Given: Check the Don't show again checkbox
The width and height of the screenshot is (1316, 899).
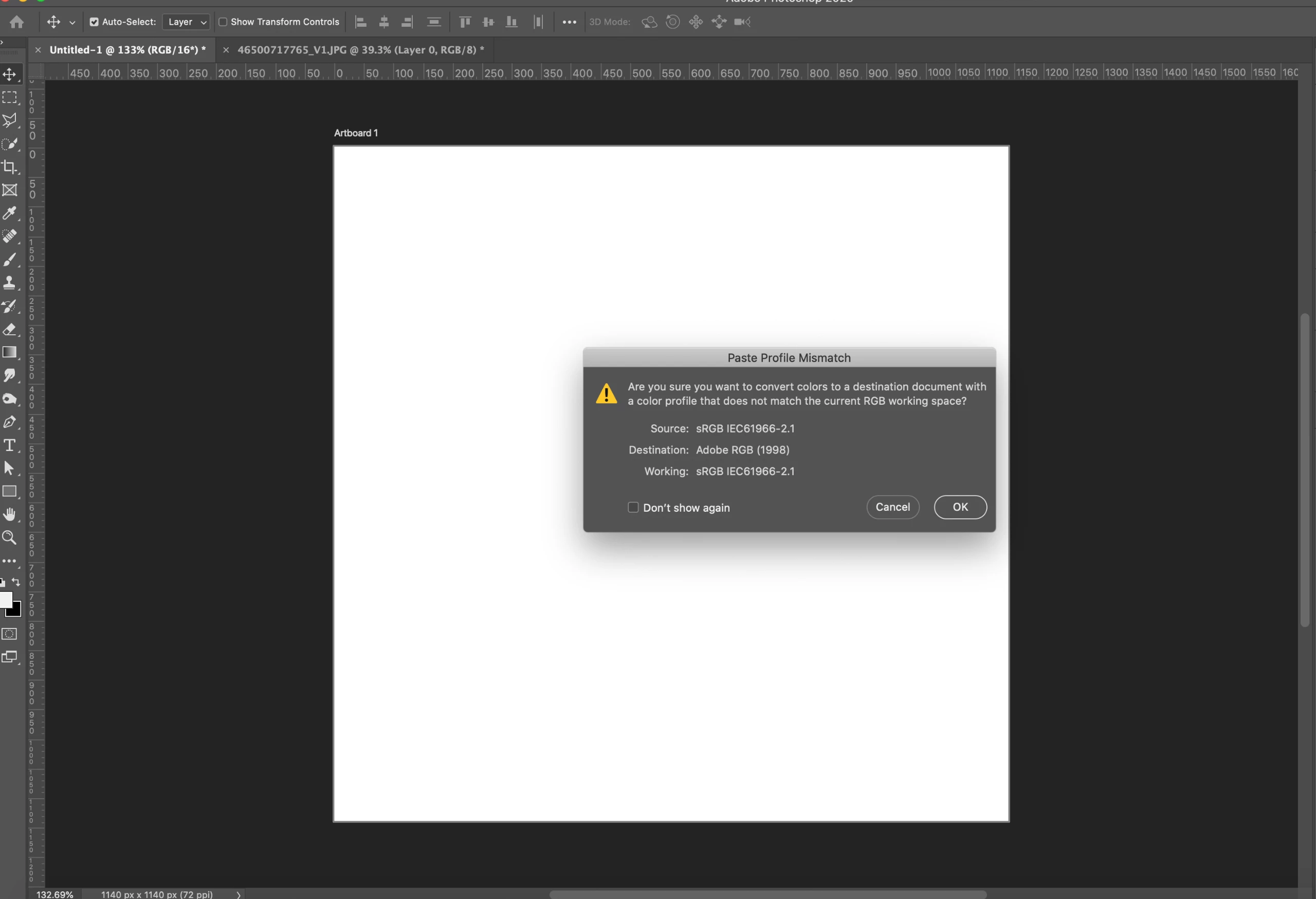Looking at the screenshot, I should (x=633, y=508).
